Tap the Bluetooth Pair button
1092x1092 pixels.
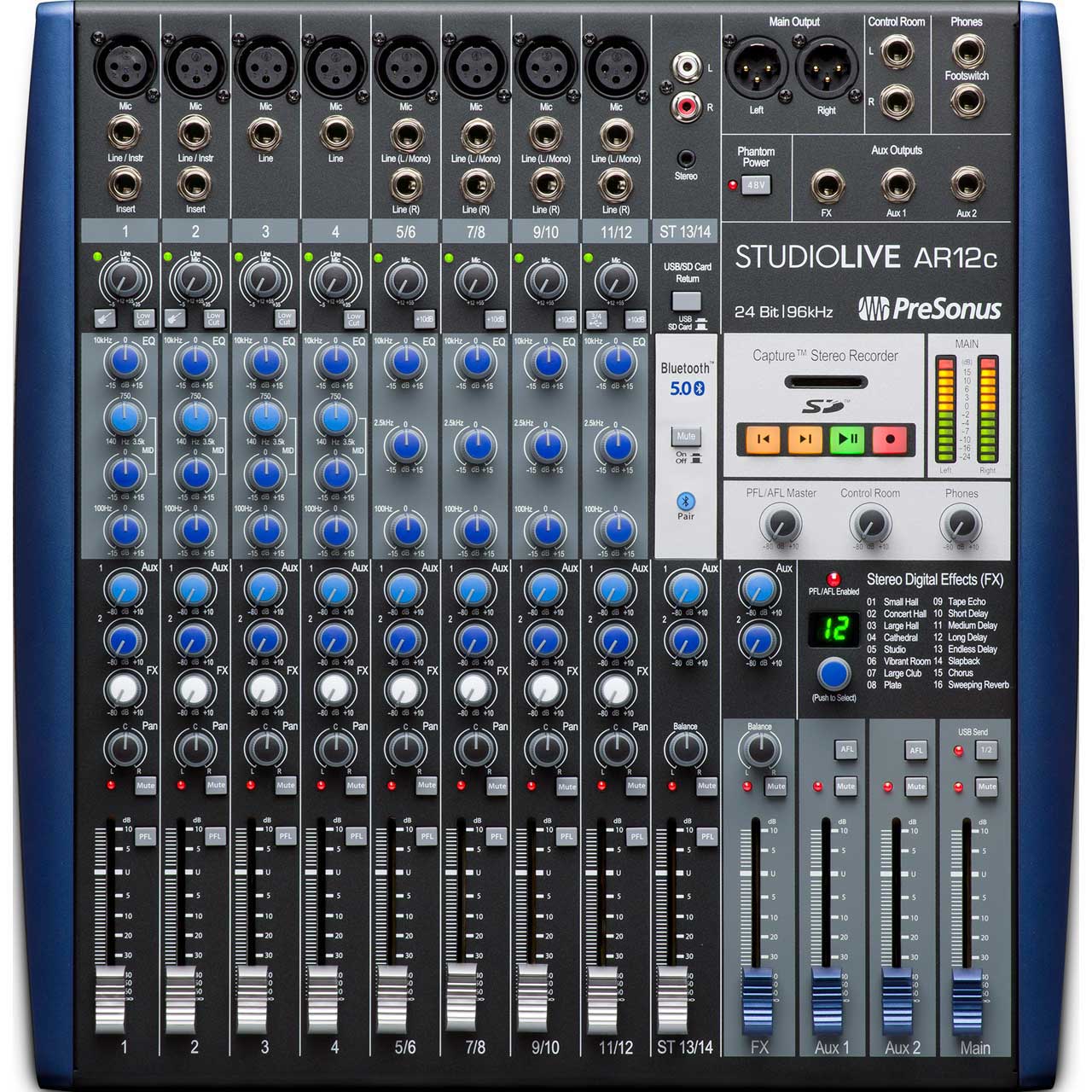point(686,501)
